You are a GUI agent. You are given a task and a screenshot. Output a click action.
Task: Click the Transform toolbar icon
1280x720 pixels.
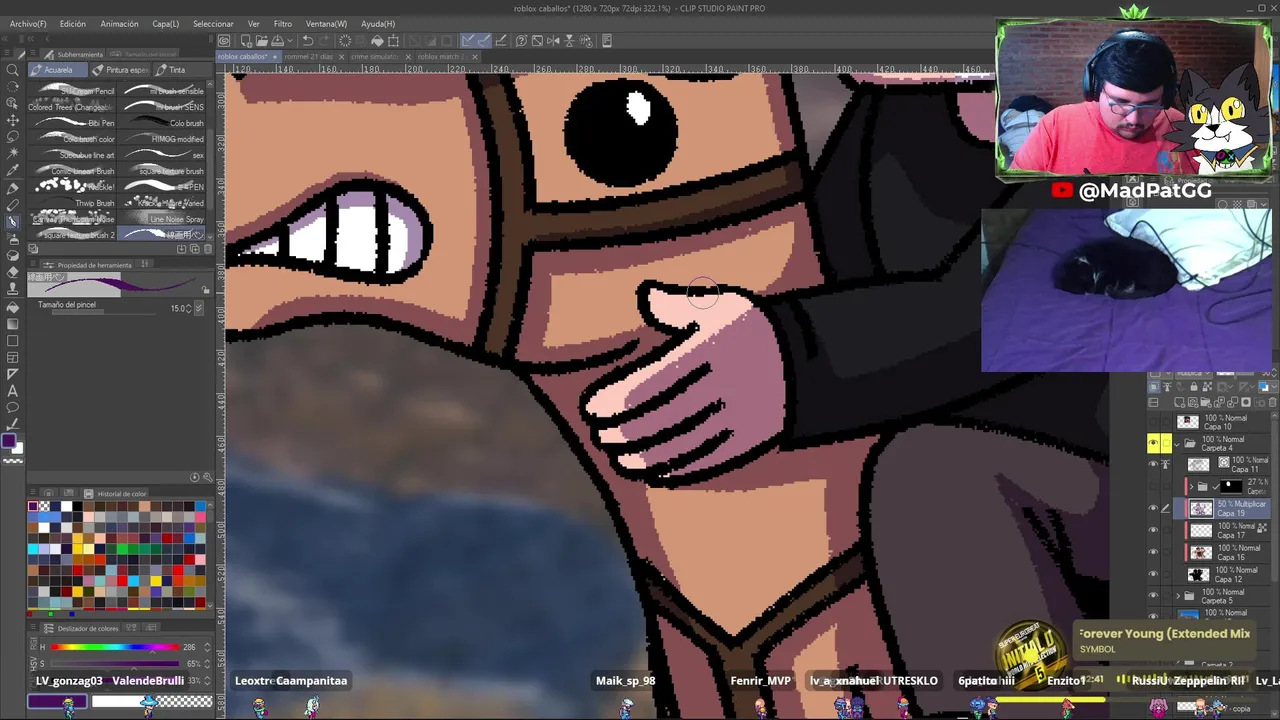click(x=394, y=41)
